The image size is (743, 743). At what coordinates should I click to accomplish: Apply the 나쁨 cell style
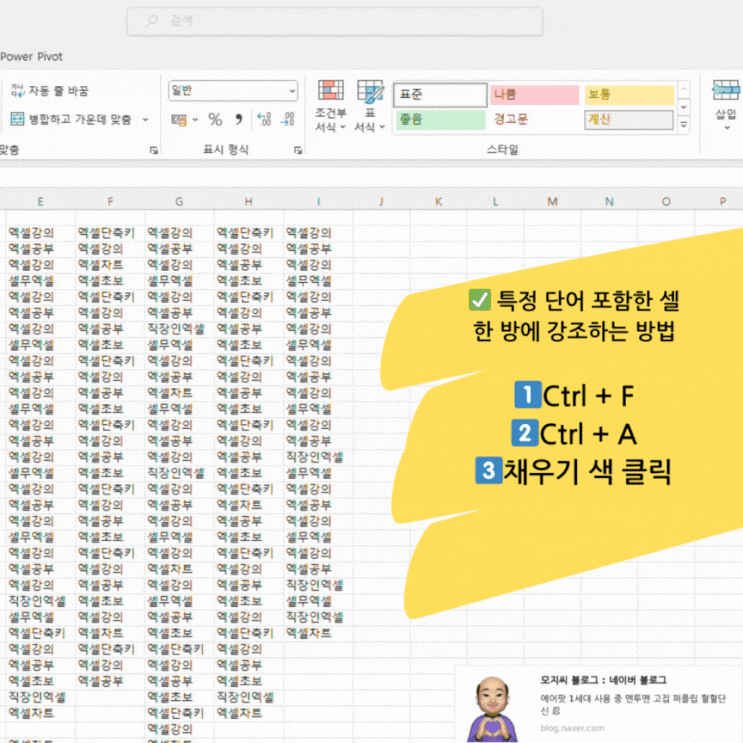pyautogui.click(x=534, y=94)
